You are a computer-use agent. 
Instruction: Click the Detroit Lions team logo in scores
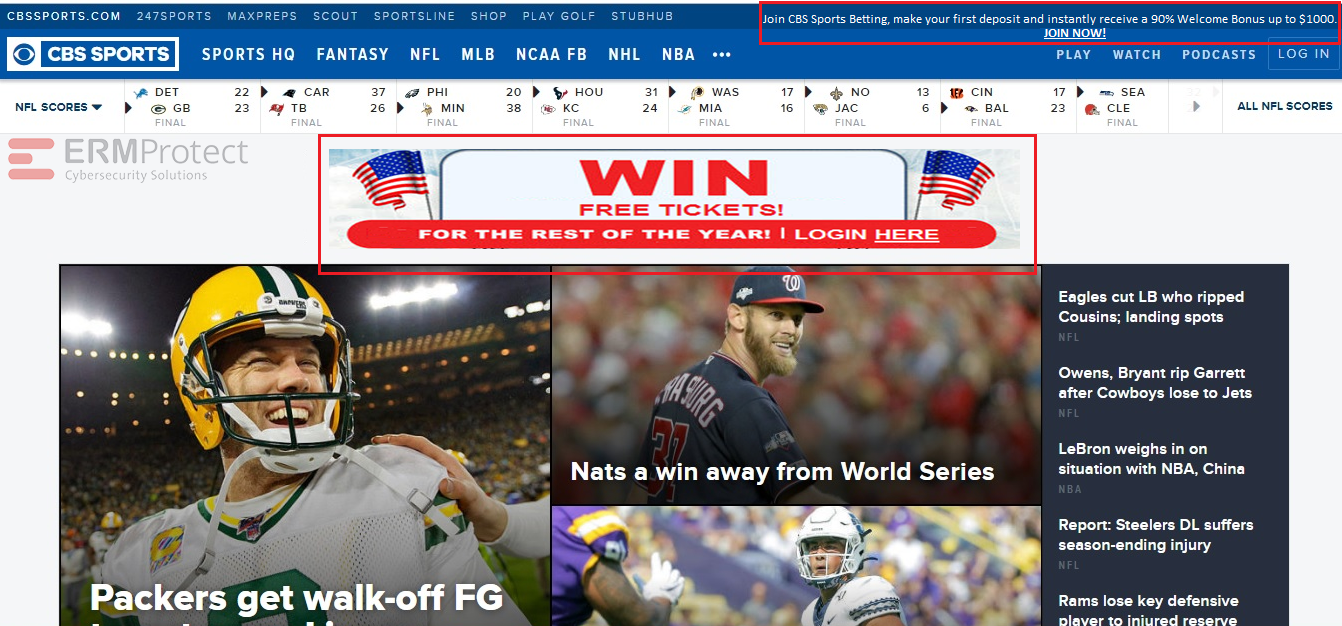(141, 92)
